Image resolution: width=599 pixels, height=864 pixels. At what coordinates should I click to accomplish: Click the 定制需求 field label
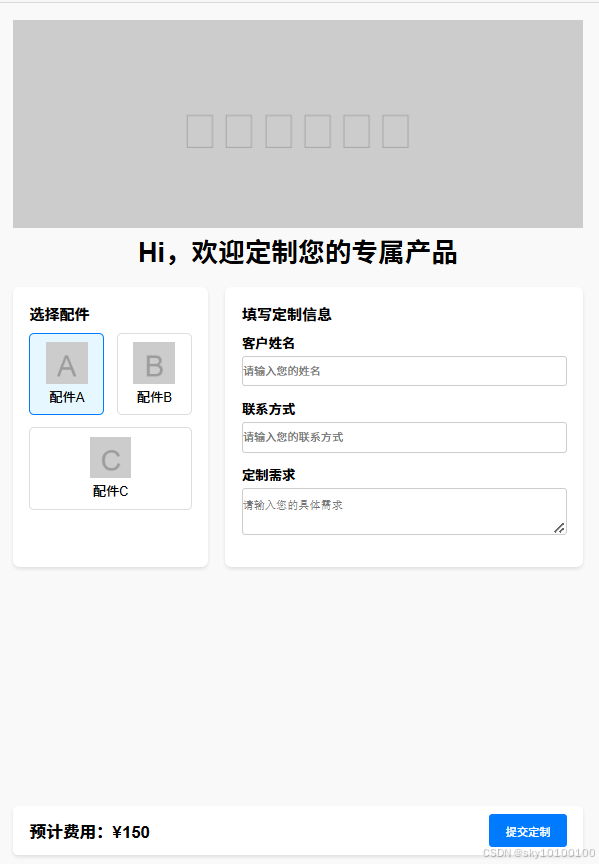[x=268, y=475]
